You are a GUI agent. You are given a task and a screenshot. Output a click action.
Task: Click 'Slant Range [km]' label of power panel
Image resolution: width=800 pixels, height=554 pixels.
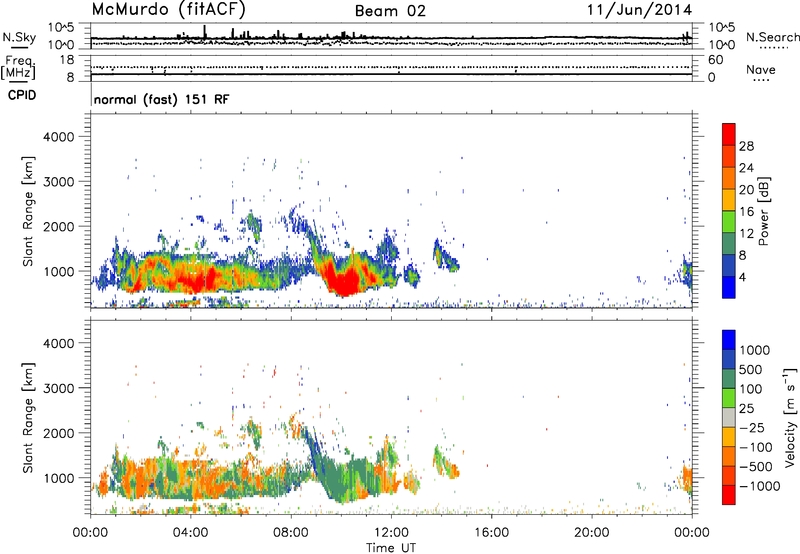tap(28, 211)
